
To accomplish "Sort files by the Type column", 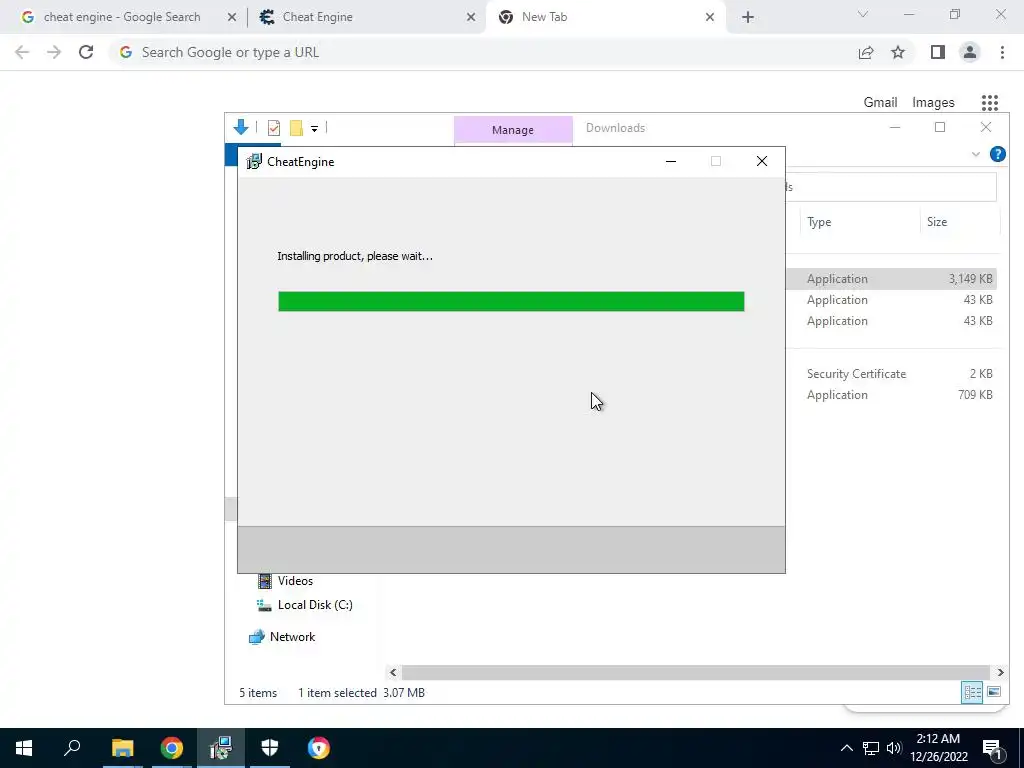I will (x=858, y=222).
